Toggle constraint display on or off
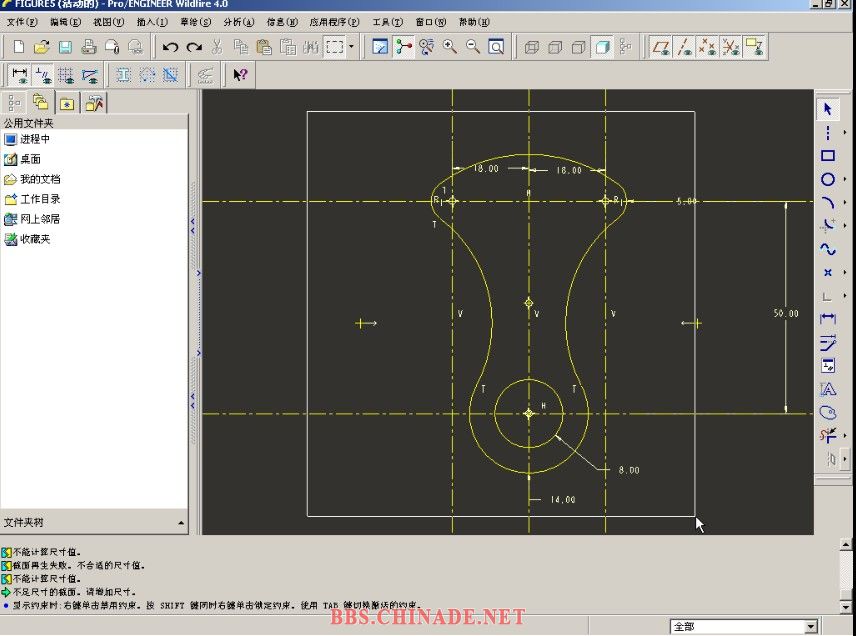856x636 pixels. 43,75
